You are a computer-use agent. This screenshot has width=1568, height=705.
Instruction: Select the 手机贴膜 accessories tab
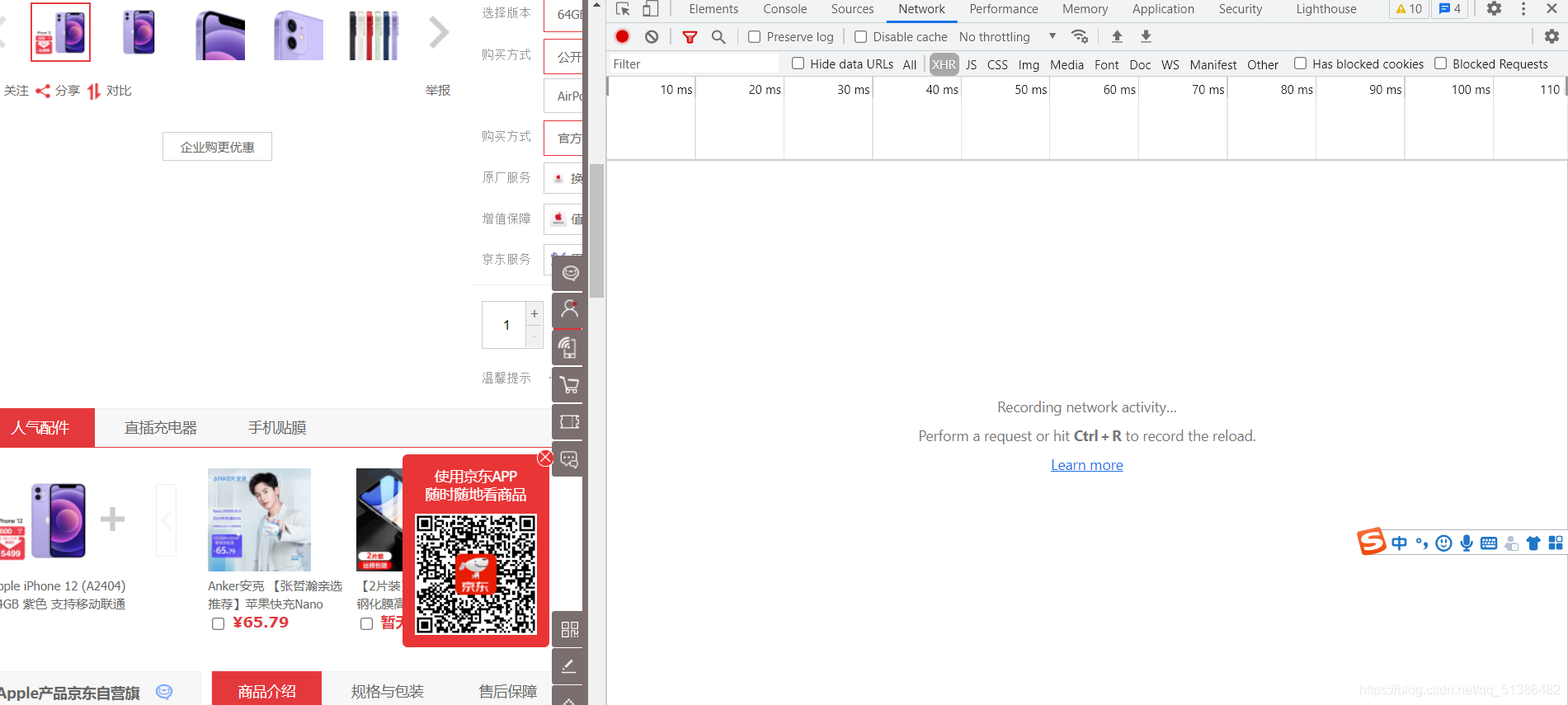point(277,428)
